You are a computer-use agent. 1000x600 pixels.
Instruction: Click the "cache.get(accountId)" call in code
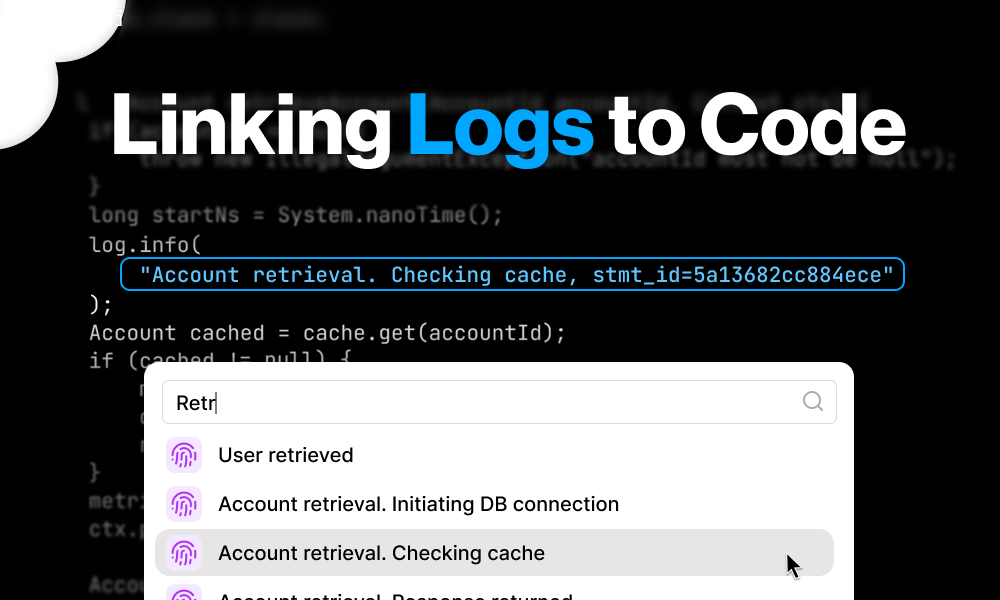432,332
